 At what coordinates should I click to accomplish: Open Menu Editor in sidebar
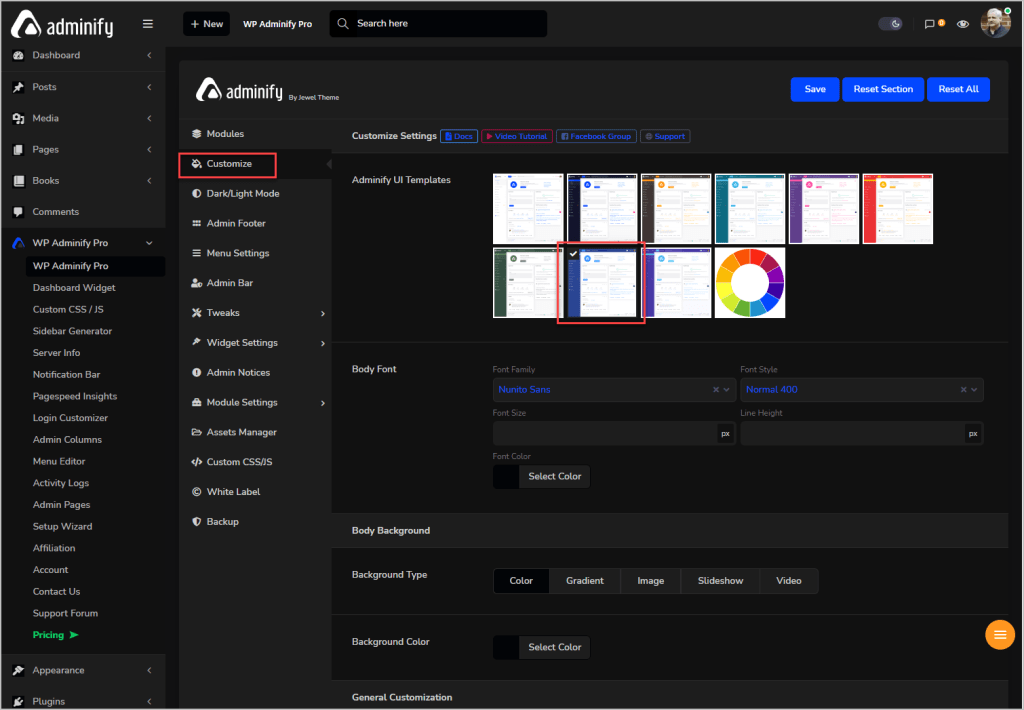coord(59,461)
